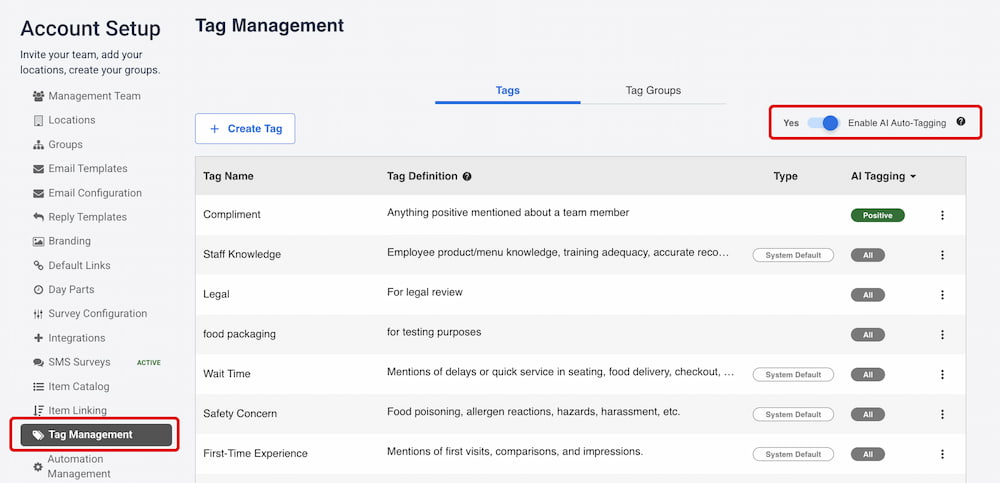This screenshot has width=1000, height=483.
Task: Click the food packaging tag name
Action: pyautogui.click(x=240, y=334)
